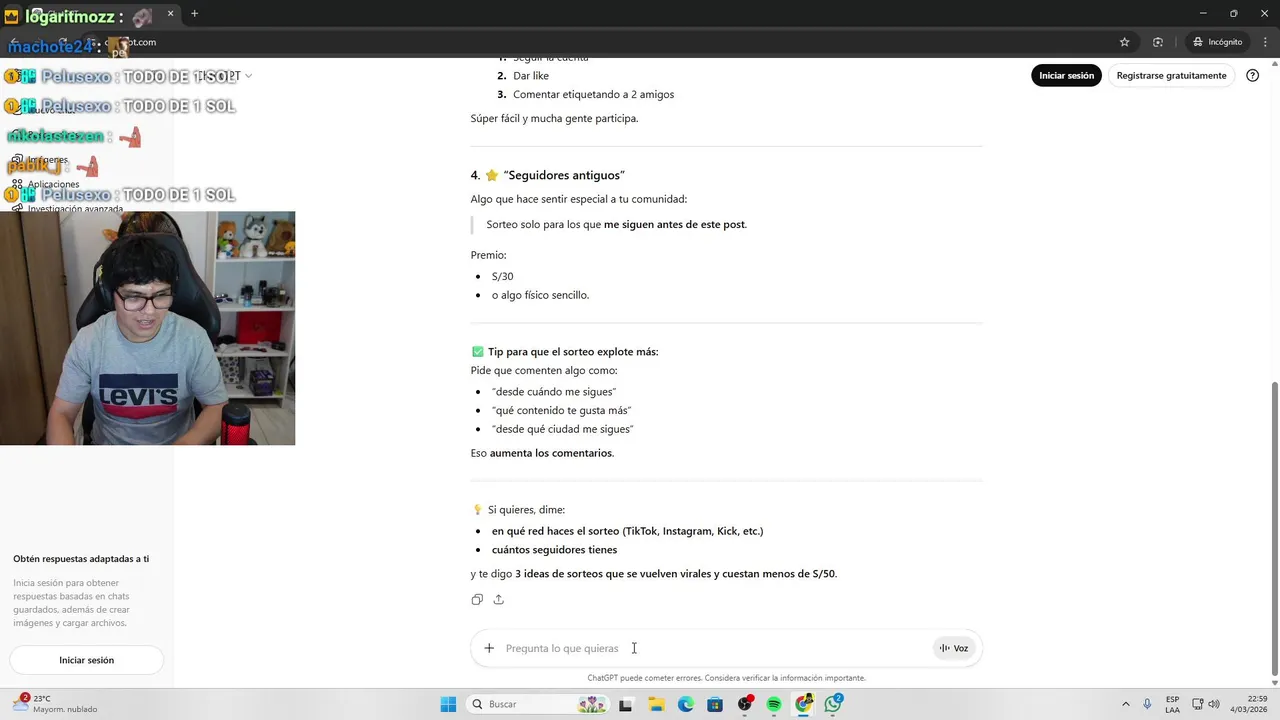Open the Incógnito profile indicator
The width and height of the screenshot is (1280, 720).
(x=1217, y=42)
